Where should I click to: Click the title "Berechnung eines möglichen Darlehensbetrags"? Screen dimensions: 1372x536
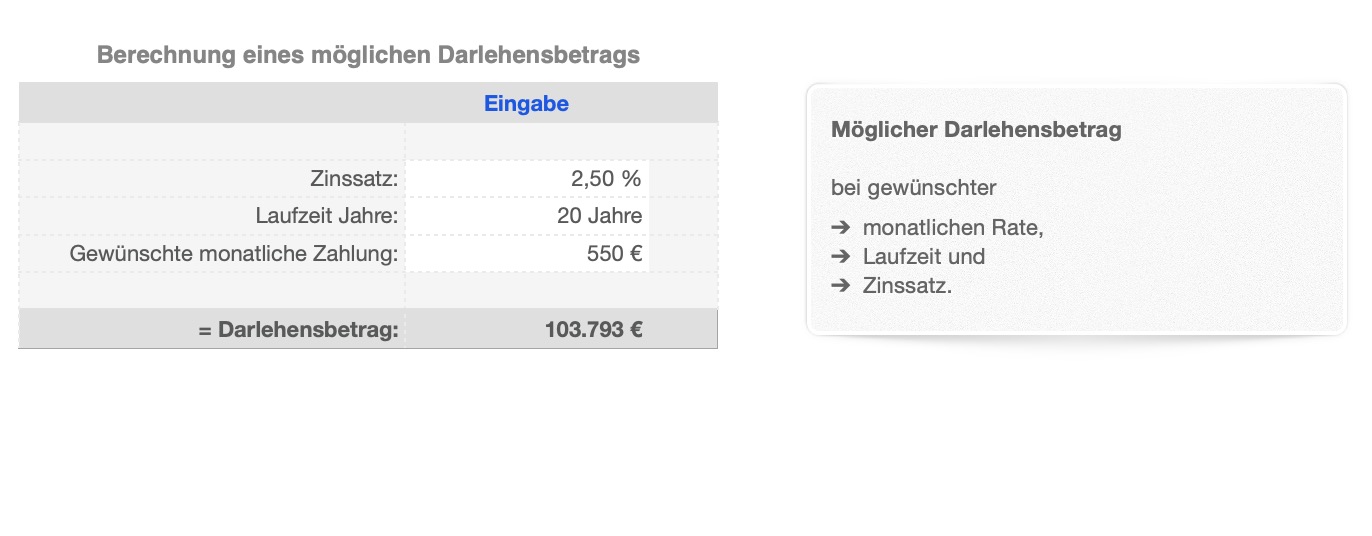[368, 55]
